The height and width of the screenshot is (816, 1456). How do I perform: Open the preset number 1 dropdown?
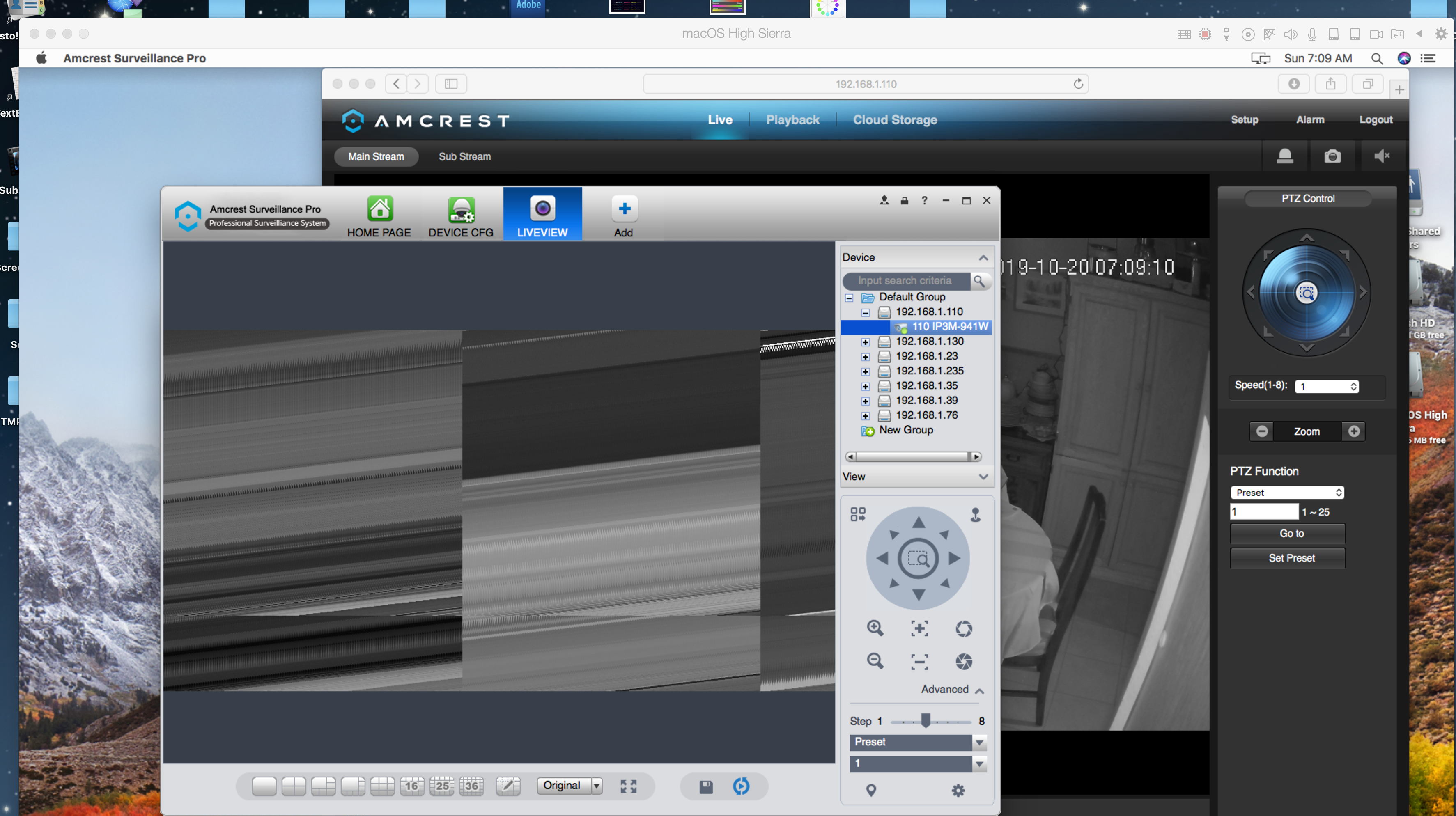980,764
